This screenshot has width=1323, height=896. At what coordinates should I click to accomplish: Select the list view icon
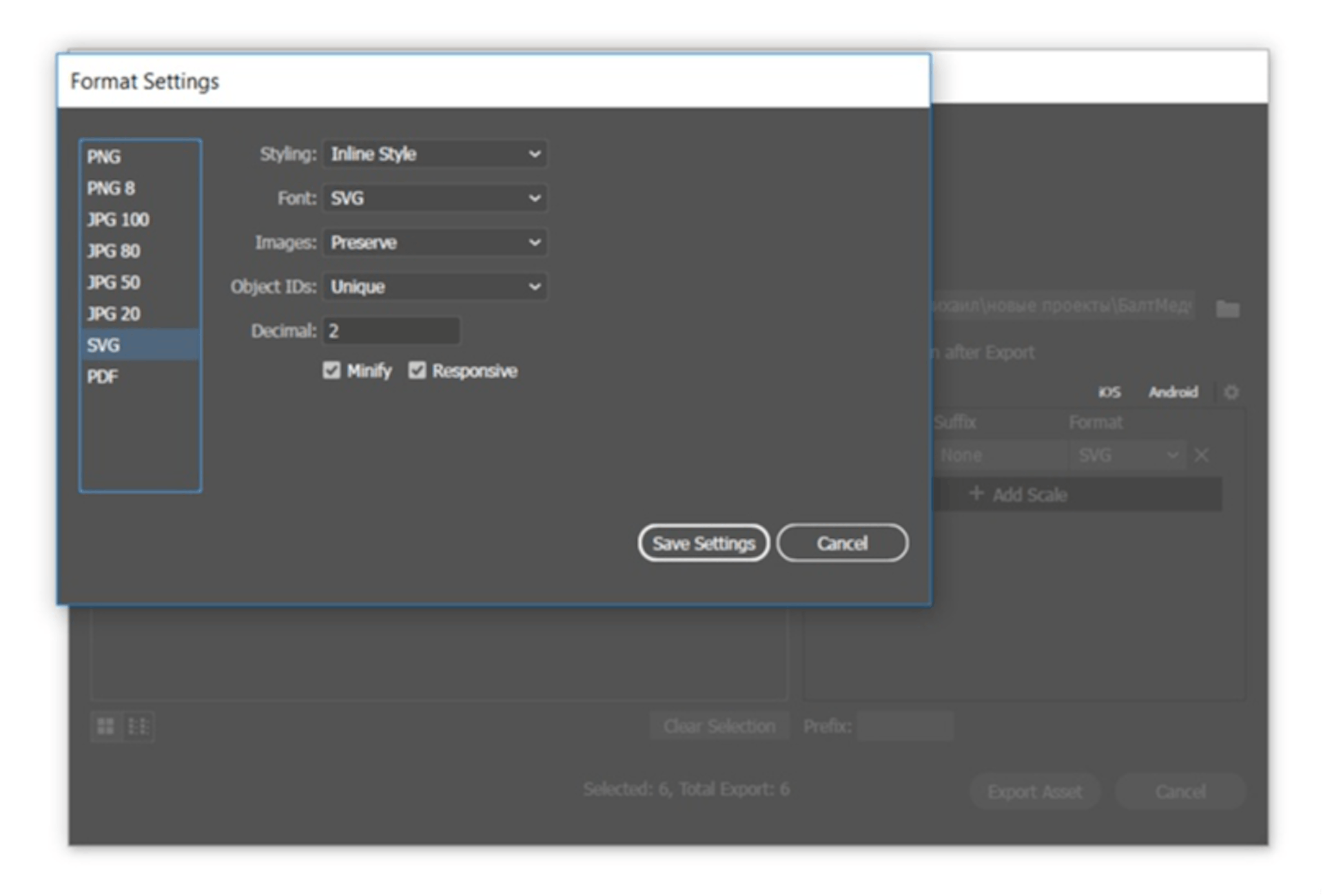click(x=139, y=725)
